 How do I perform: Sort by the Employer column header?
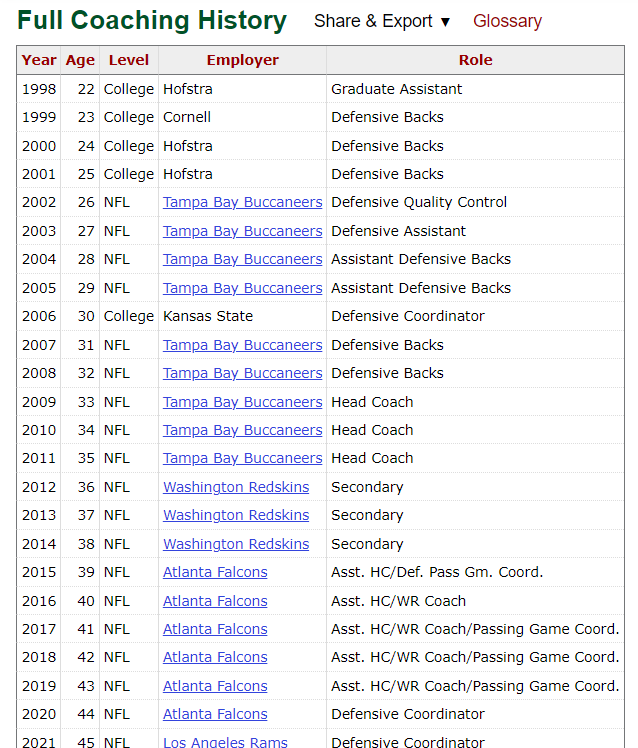[243, 60]
